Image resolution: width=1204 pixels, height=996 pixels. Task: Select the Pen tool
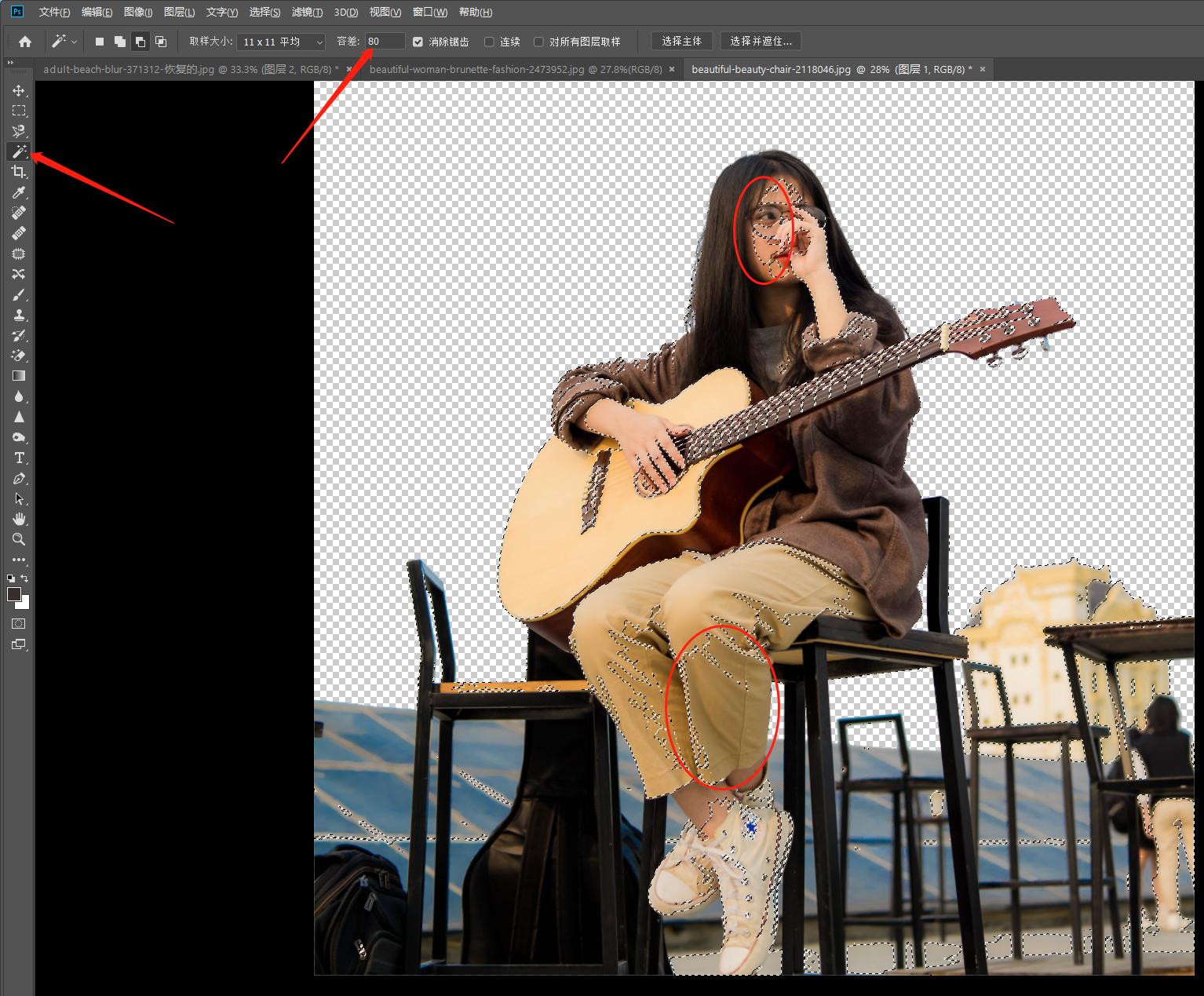pos(19,478)
